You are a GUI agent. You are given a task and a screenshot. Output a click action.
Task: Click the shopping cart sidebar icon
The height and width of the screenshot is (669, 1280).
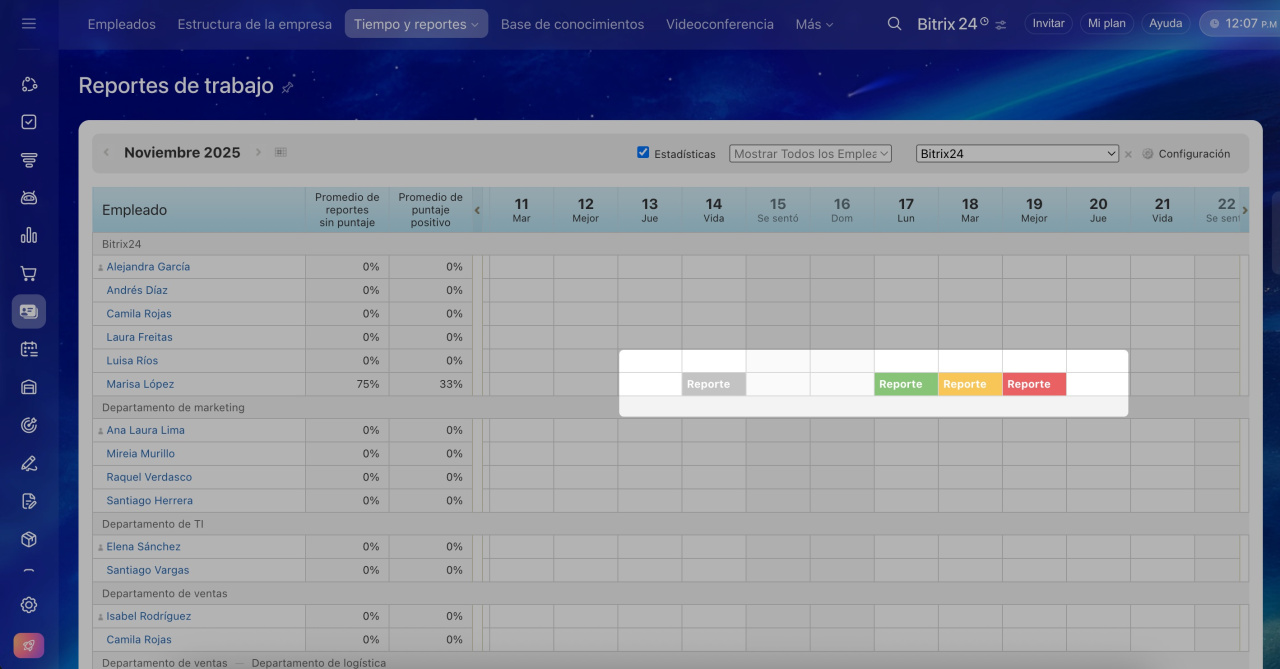(x=29, y=274)
